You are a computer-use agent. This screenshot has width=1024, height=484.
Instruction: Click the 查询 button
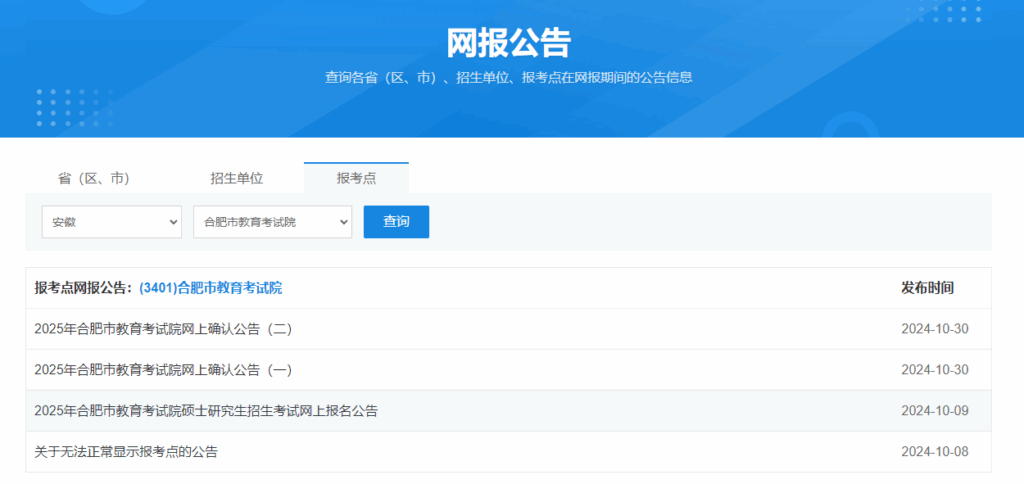pyautogui.click(x=396, y=222)
